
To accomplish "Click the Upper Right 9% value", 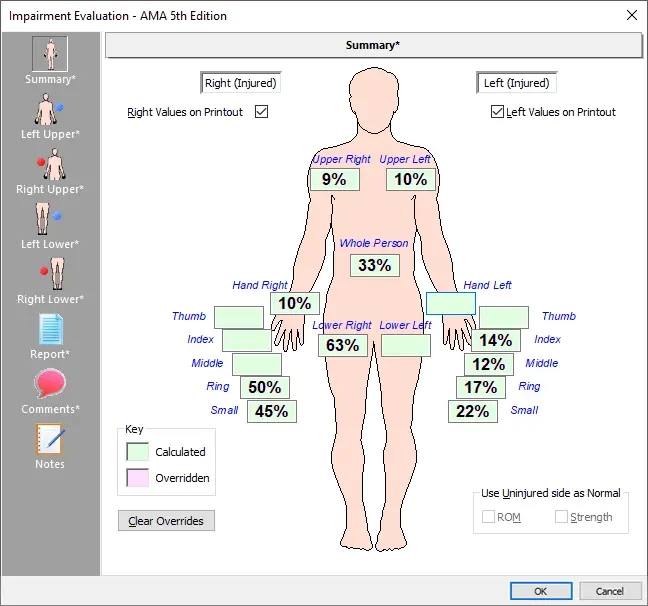I will point(335,179).
